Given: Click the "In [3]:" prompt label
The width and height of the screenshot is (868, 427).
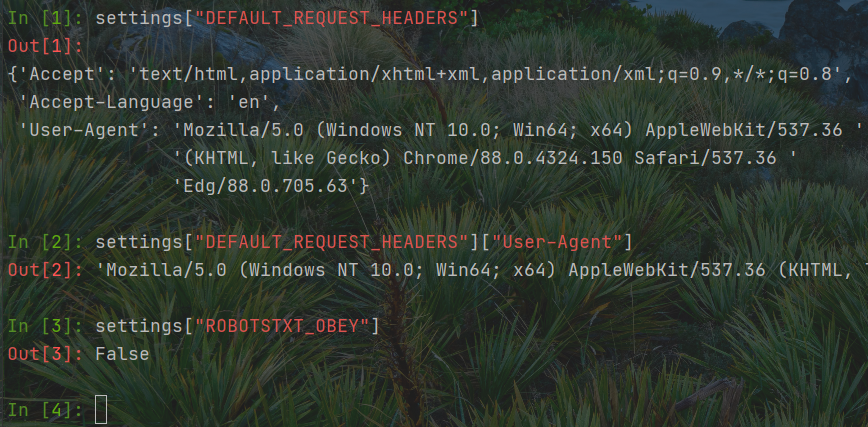Looking at the screenshot, I should 45,326.
